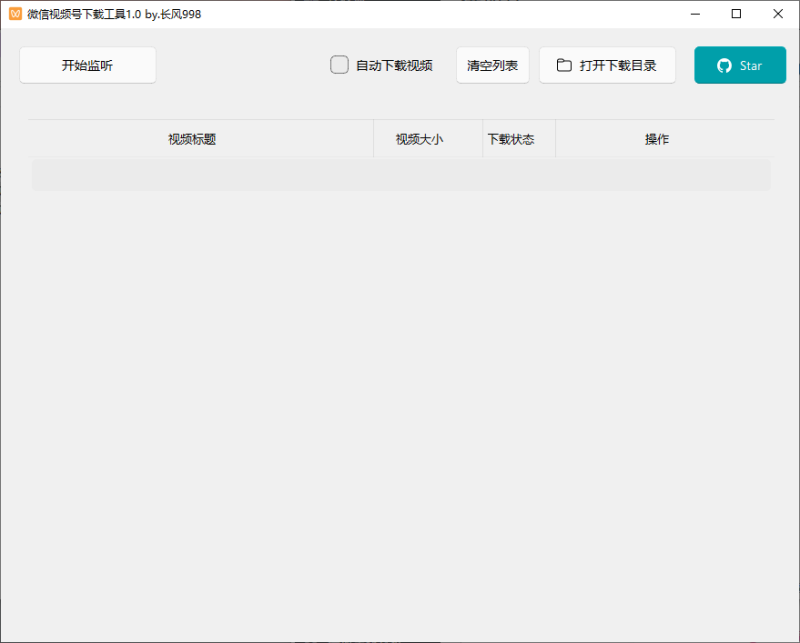Screen dimensions: 800x643
Task: Minimize the window
Action: pos(694,14)
